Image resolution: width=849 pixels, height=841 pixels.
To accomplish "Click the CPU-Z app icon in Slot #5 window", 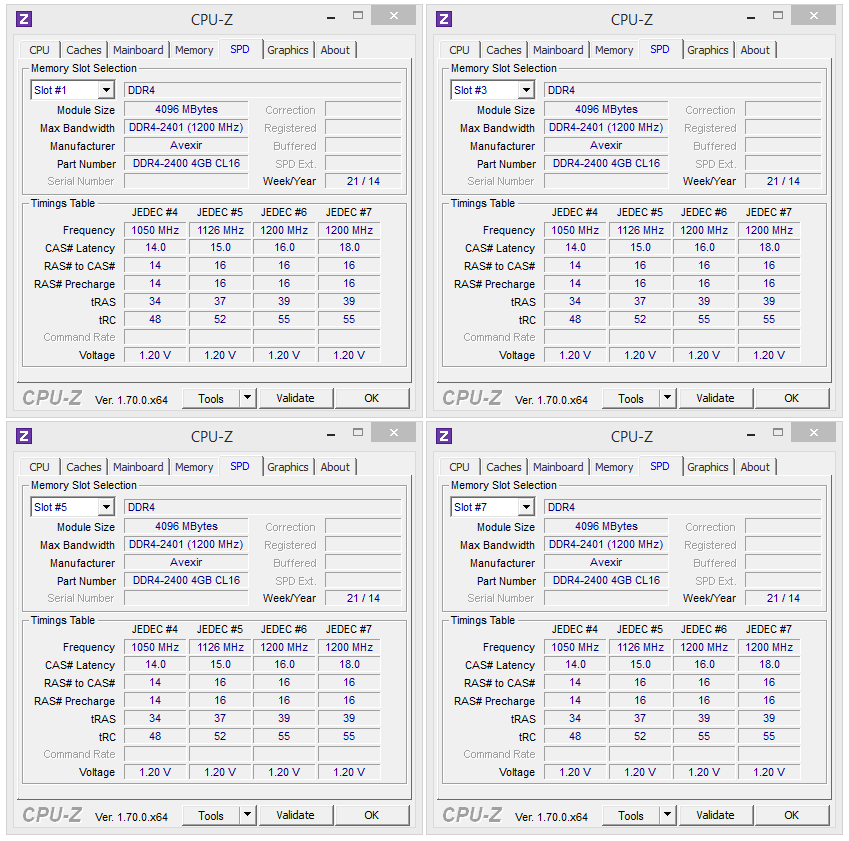I will (24, 436).
